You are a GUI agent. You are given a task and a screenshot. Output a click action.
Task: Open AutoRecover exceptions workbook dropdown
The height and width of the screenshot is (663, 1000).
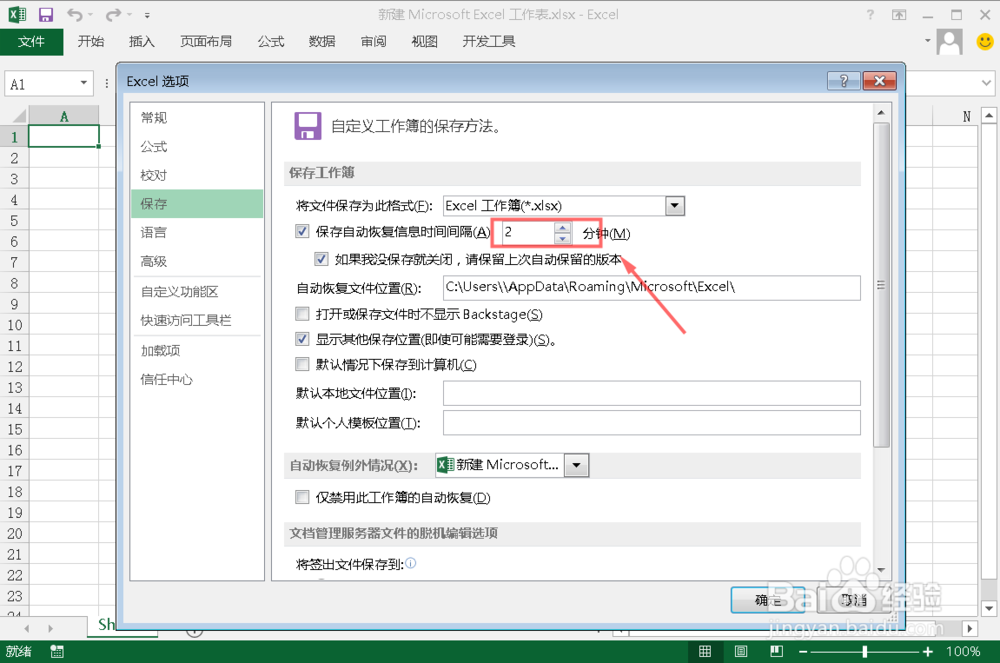(x=577, y=465)
